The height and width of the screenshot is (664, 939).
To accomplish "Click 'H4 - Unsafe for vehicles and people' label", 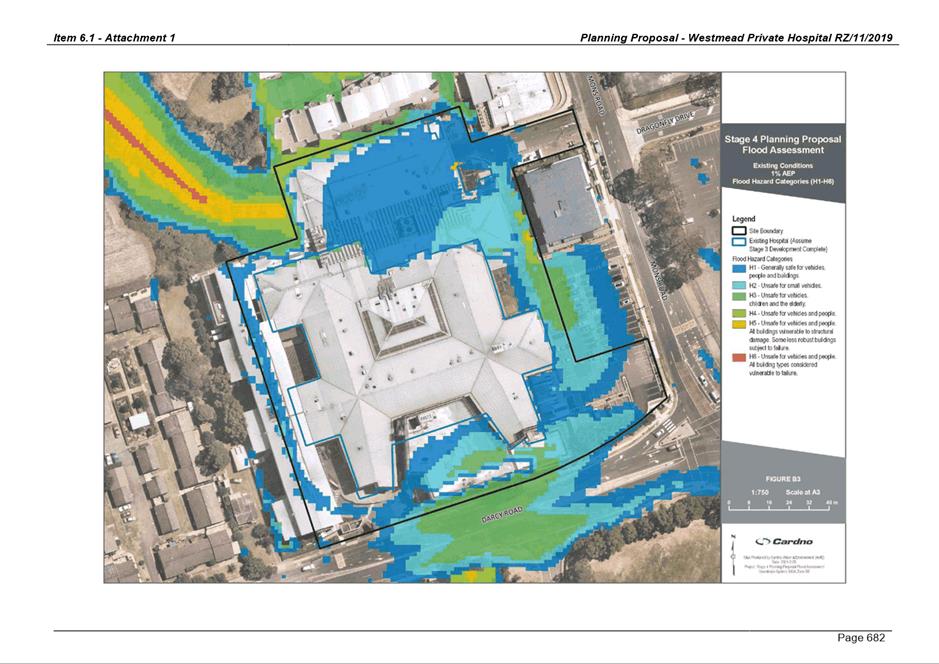I will (792, 313).
